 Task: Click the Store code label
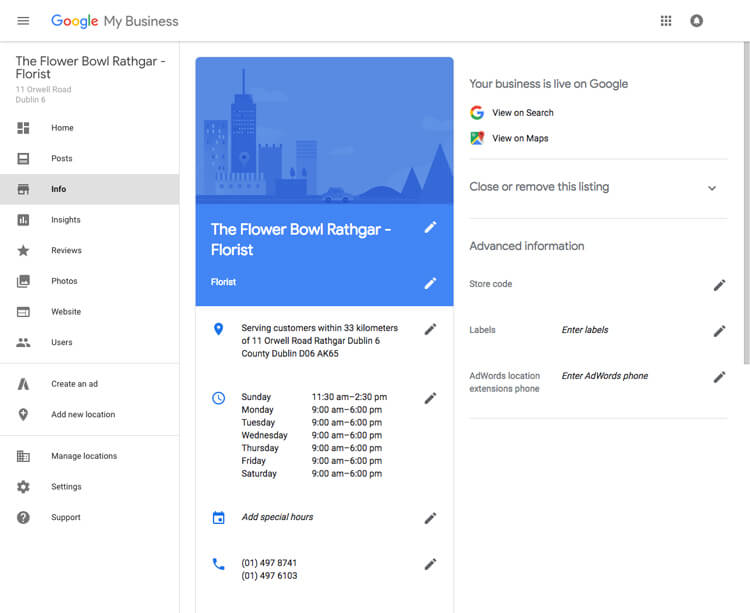pos(491,284)
